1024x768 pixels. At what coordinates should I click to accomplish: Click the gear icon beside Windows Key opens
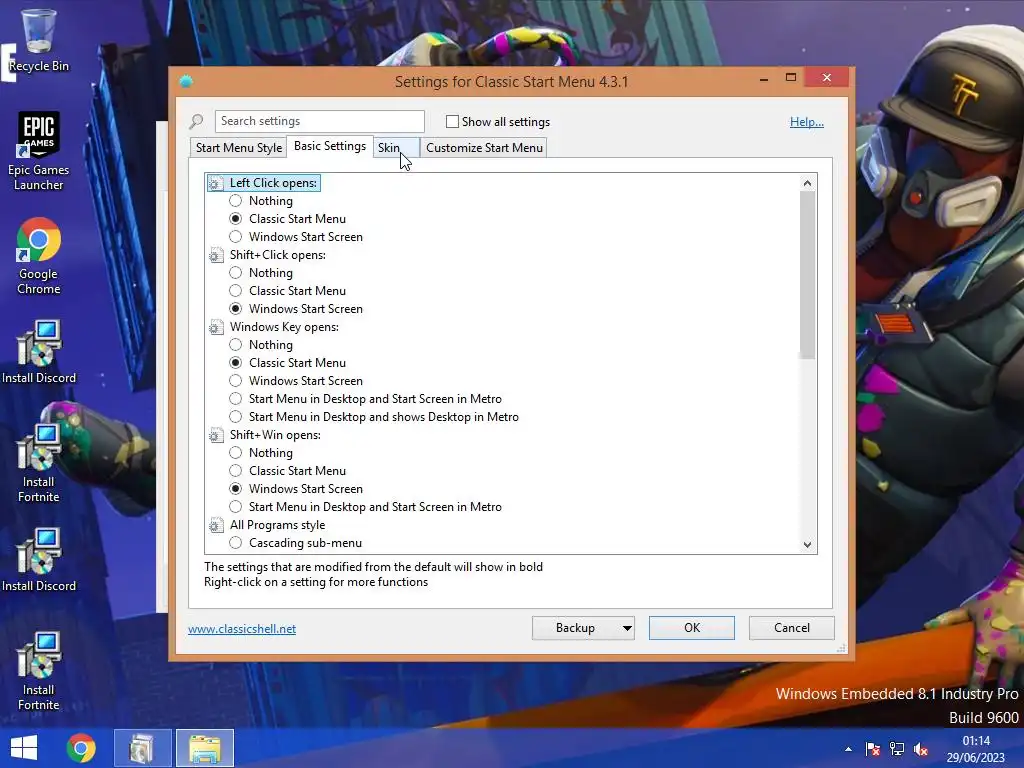click(x=216, y=327)
